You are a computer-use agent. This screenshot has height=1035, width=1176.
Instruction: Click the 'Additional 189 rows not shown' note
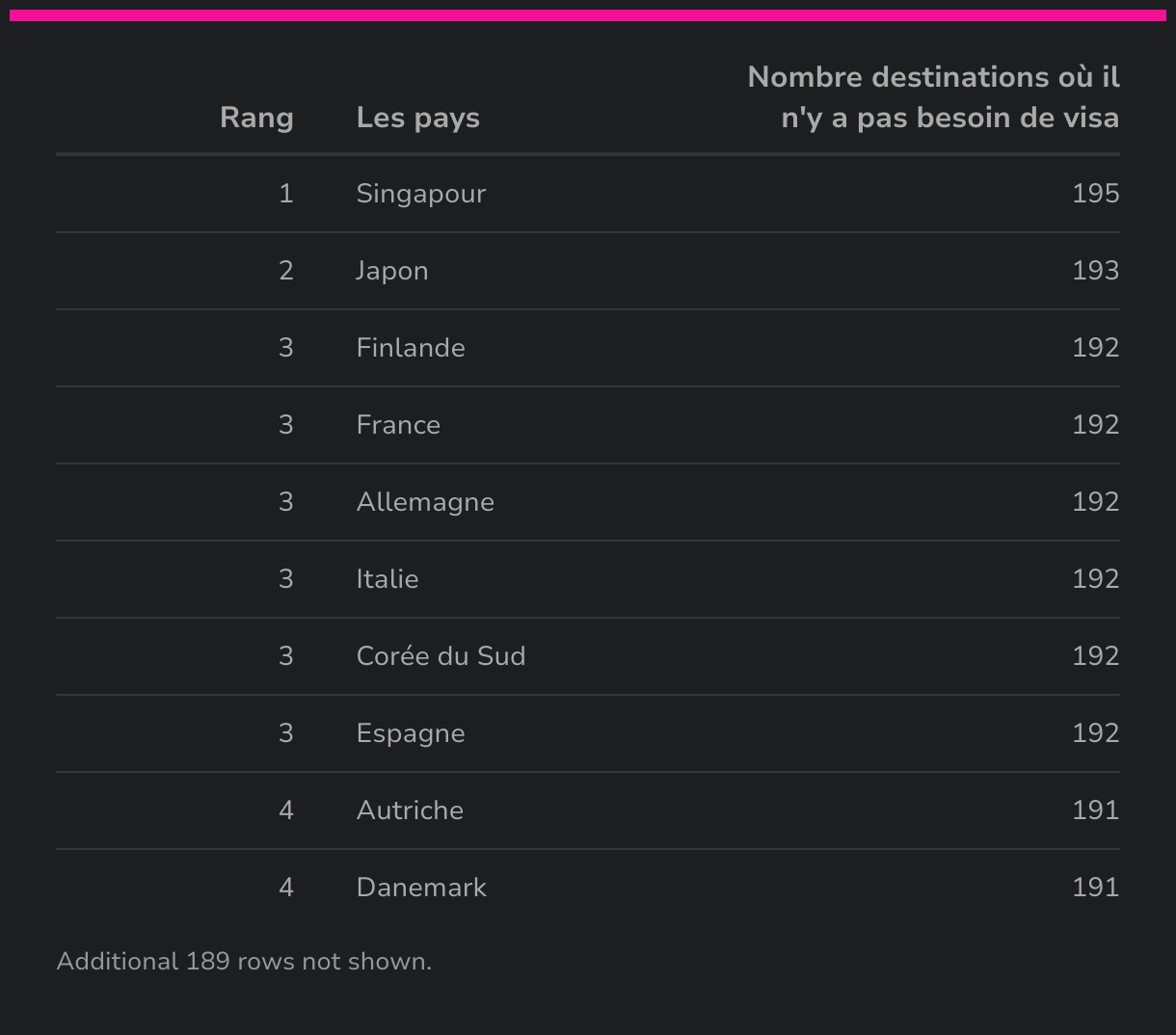click(x=244, y=962)
